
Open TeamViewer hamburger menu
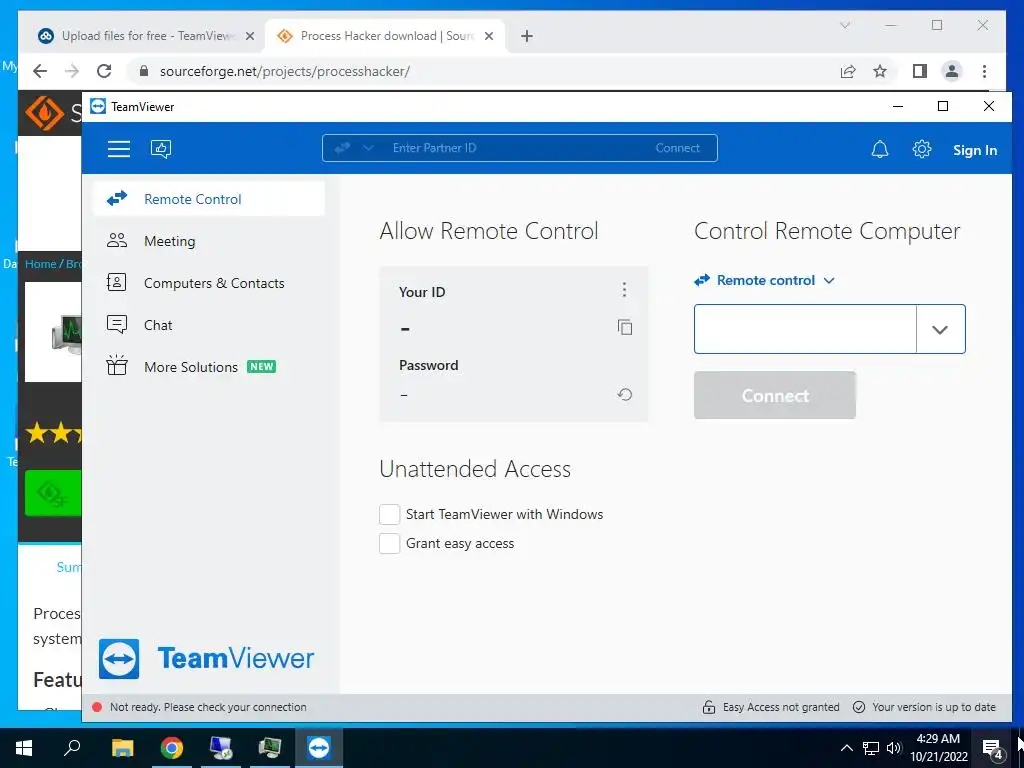[x=118, y=149]
